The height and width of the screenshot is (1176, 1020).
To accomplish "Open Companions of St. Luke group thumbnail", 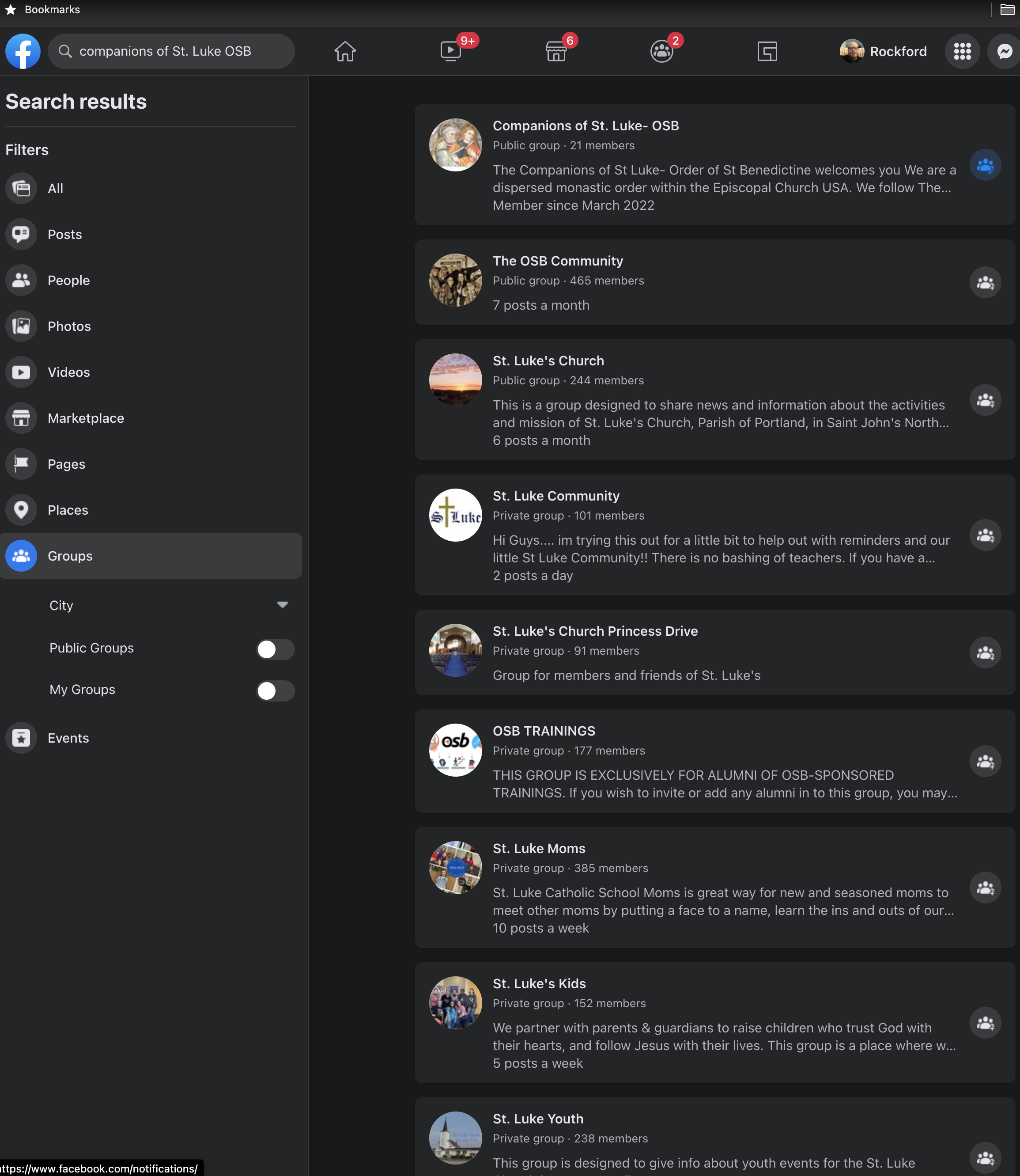I will [x=455, y=144].
